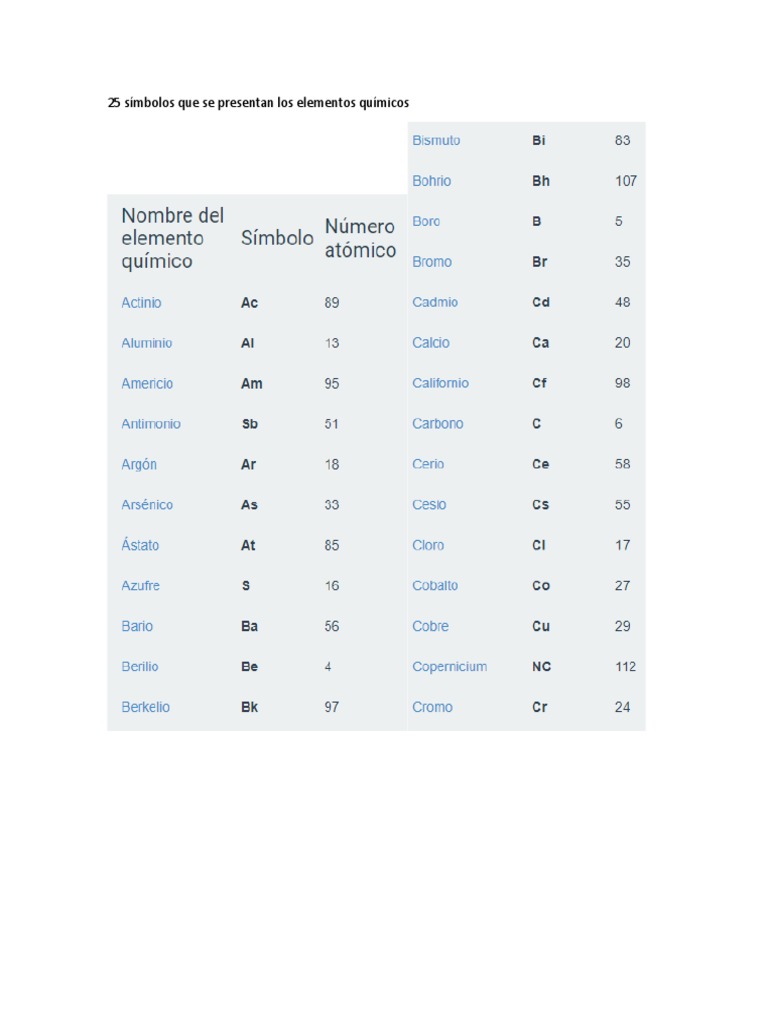This screenshot has width=768, height=1024.
Task: Click the Argón element name
Action: (x=139, y=465)
